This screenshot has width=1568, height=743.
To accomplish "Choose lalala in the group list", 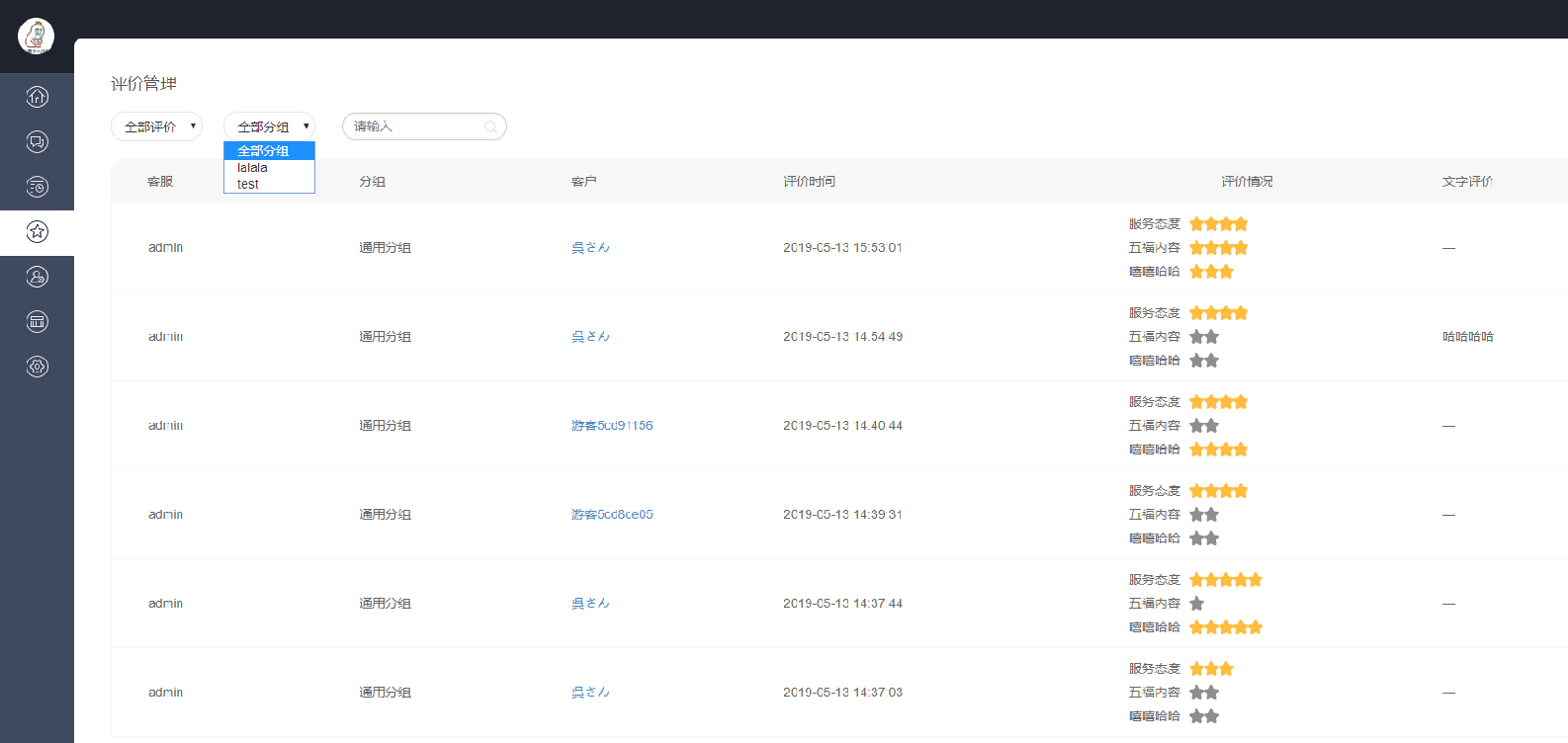I will pyautogui.click(x=269, y=167).
